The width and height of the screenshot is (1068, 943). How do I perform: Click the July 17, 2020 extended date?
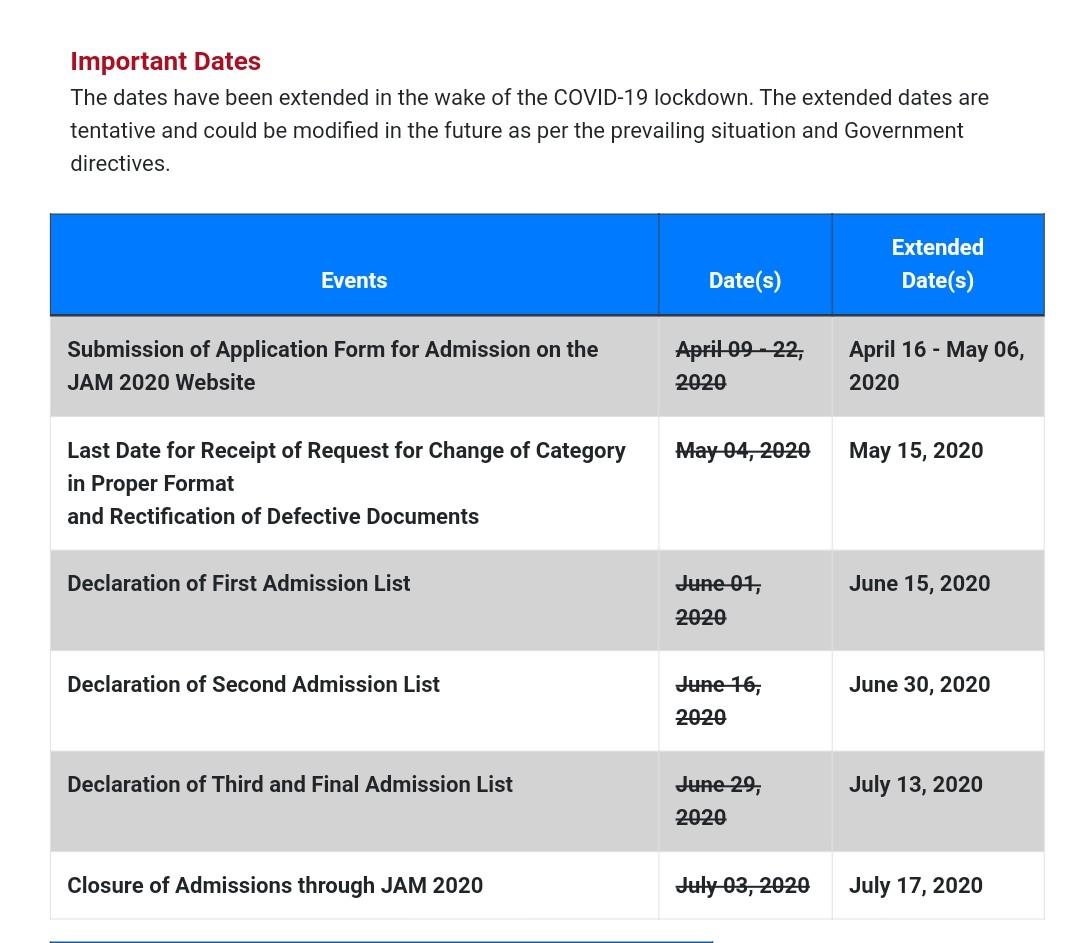(916, 885)
